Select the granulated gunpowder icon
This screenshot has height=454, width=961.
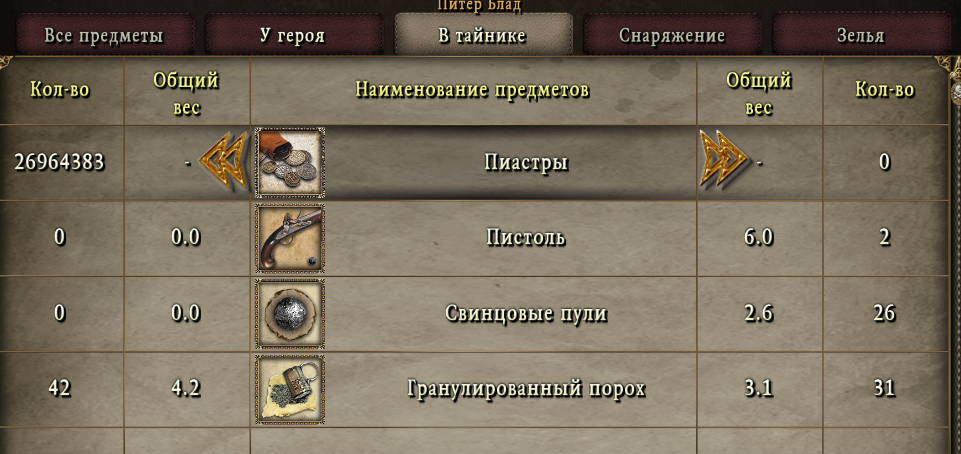coord(290,390)
